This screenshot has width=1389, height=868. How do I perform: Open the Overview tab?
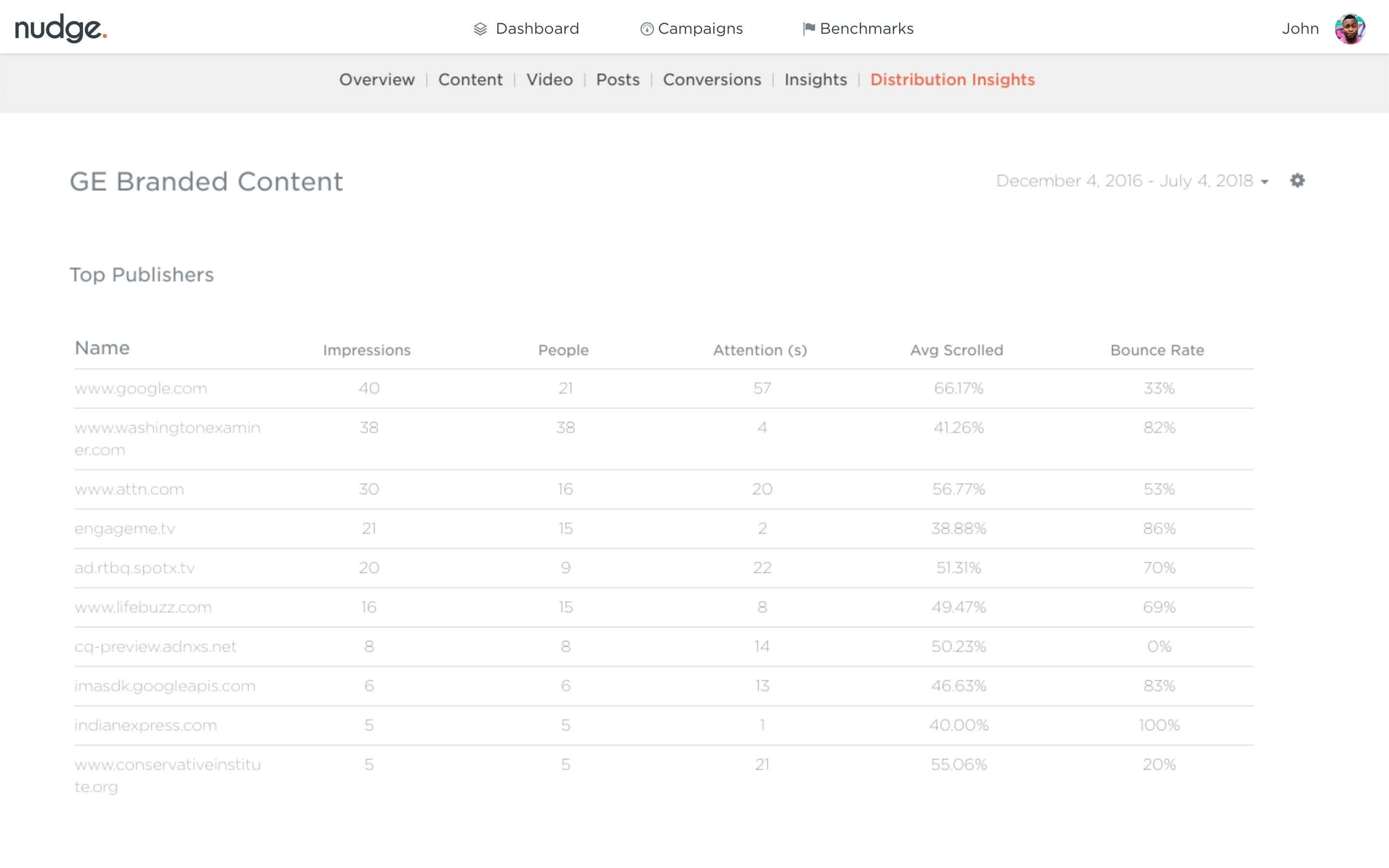click(x=377, y=80)
